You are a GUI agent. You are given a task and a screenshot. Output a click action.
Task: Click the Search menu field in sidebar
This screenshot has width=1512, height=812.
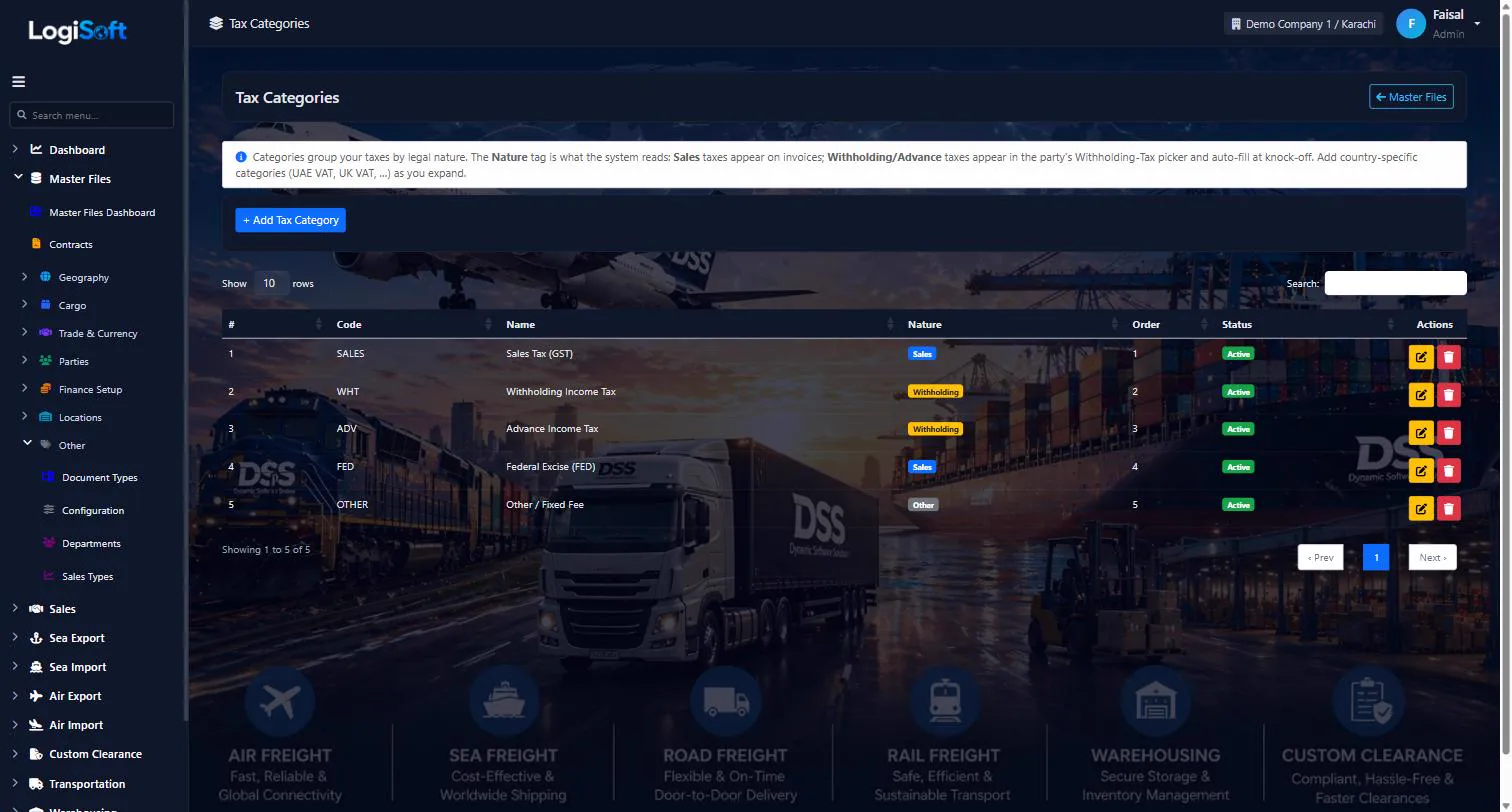91,115
